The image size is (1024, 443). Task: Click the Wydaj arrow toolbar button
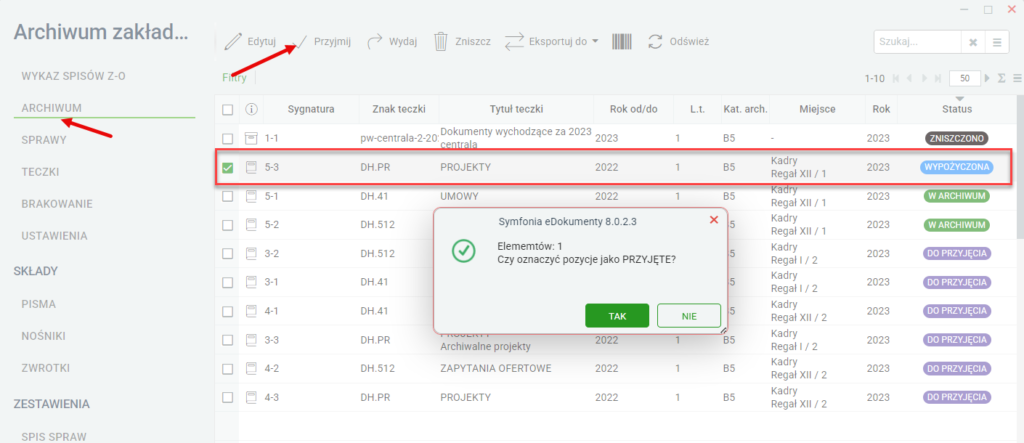tap(392, 42)
